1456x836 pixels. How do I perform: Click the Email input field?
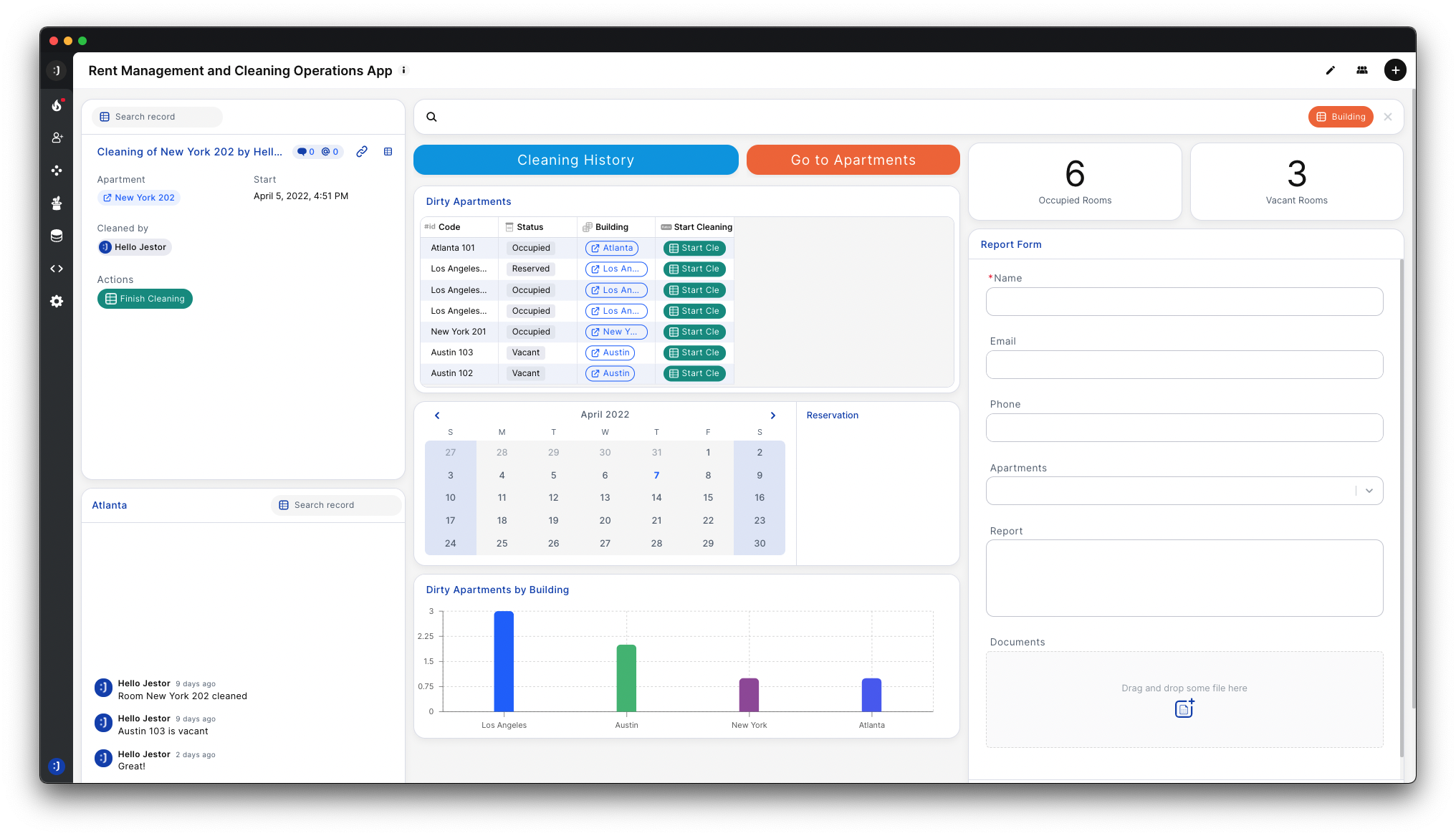(x=1184, y=365)
